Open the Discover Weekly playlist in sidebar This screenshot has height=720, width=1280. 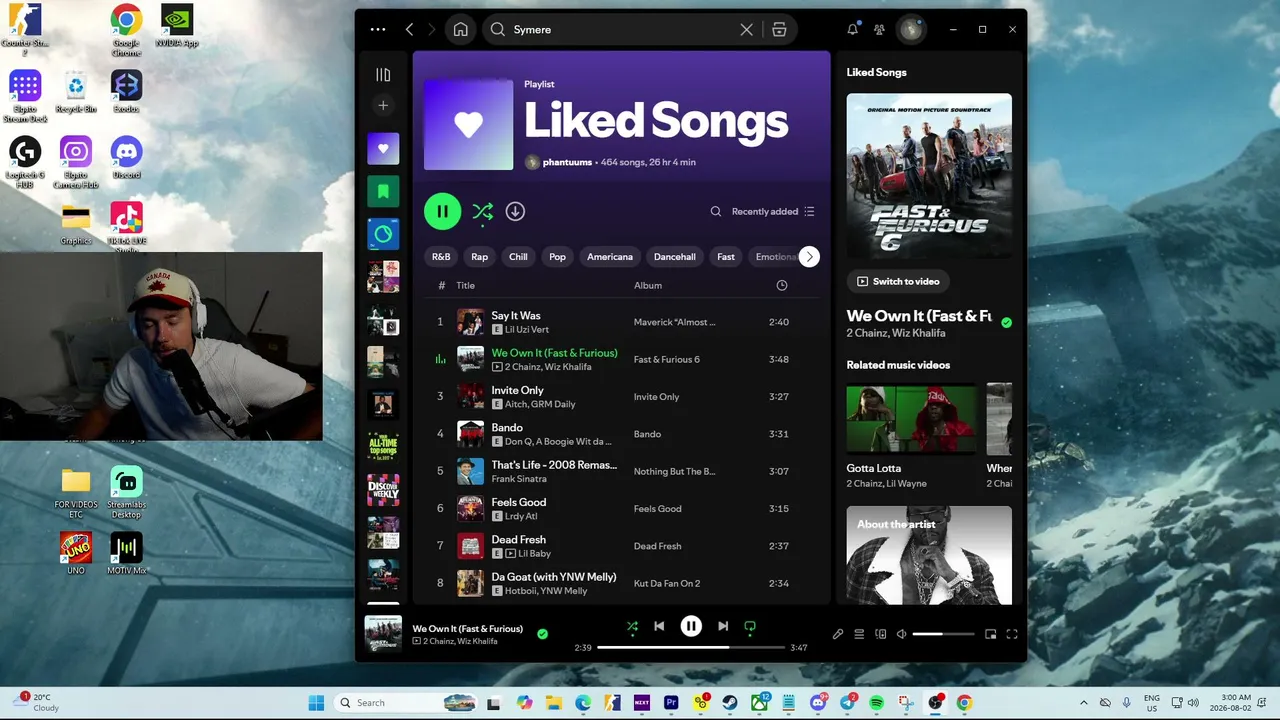(383, 490)
